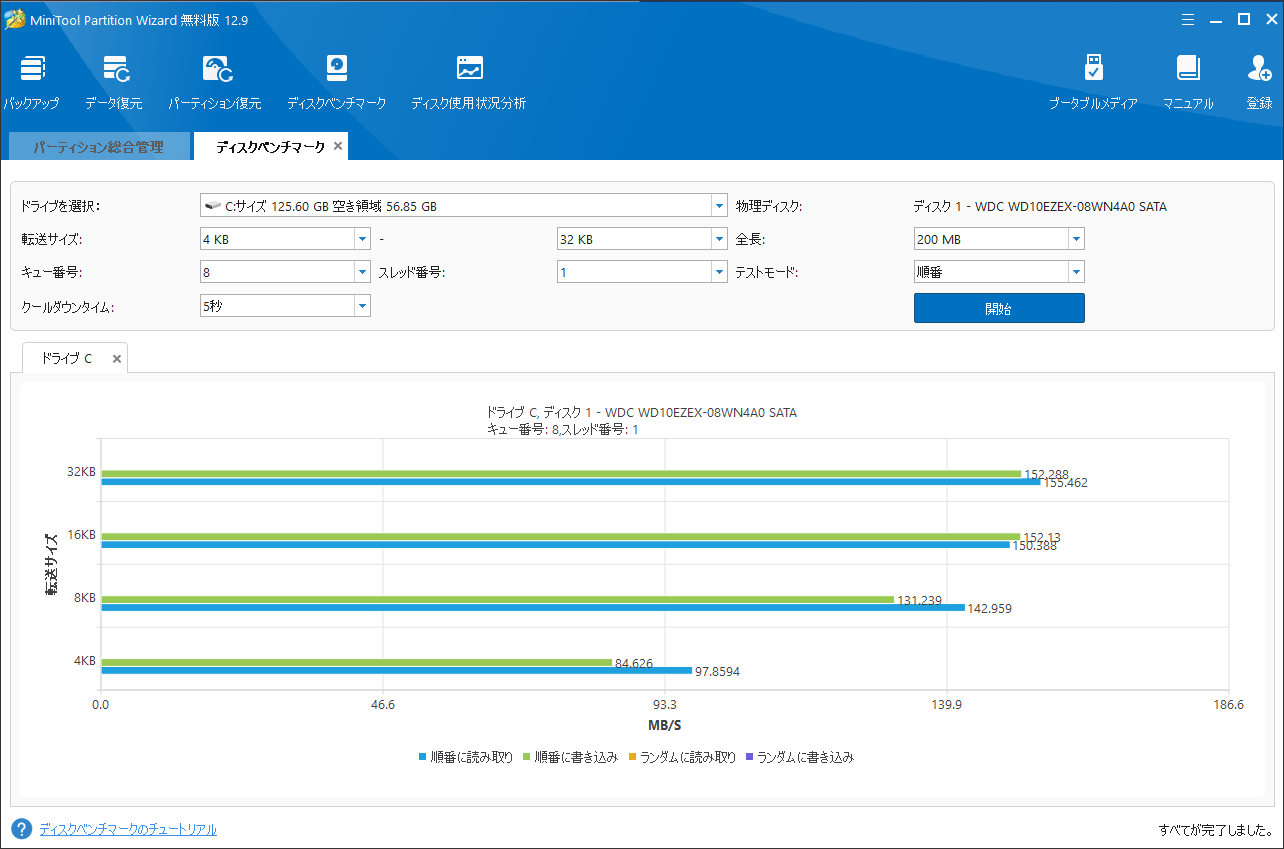The image size is (1284, 849).
Task: Click the 4KB axis label
Action: tap(85, 661)
